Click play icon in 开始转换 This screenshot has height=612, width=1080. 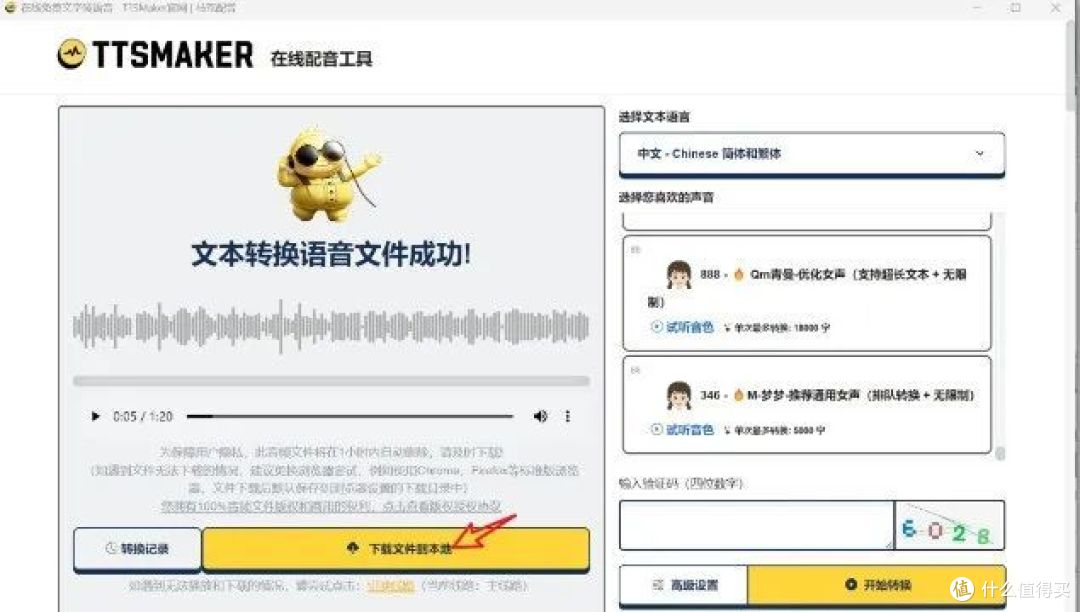(851, 584)
